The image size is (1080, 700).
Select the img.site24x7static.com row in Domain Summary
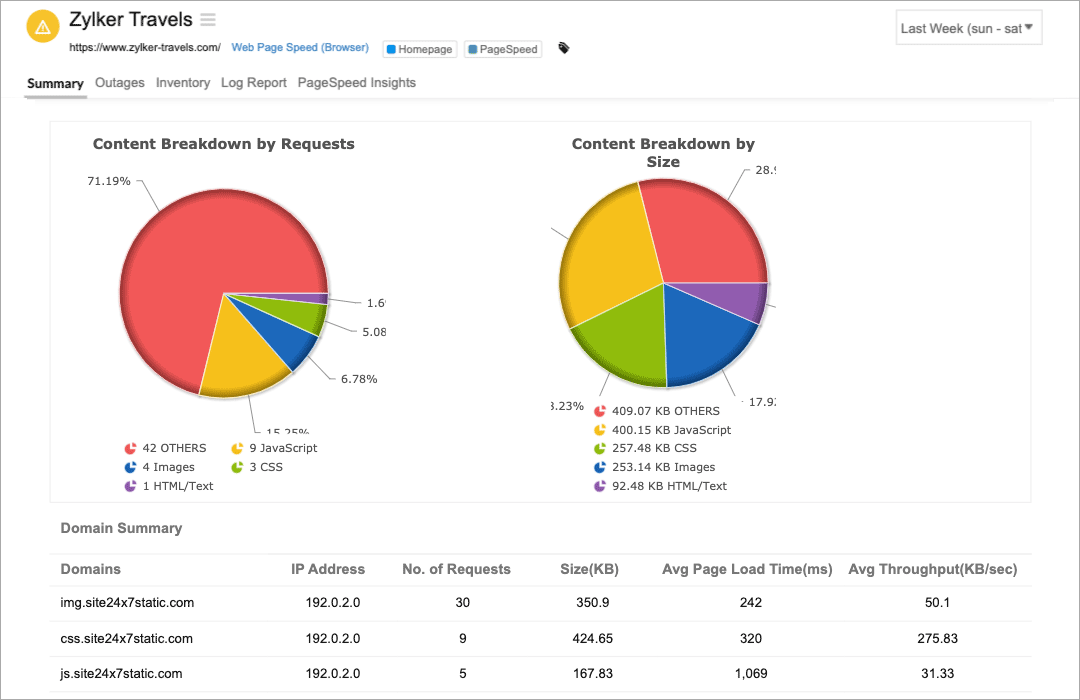pyautogui.click(x=126, y=603)
